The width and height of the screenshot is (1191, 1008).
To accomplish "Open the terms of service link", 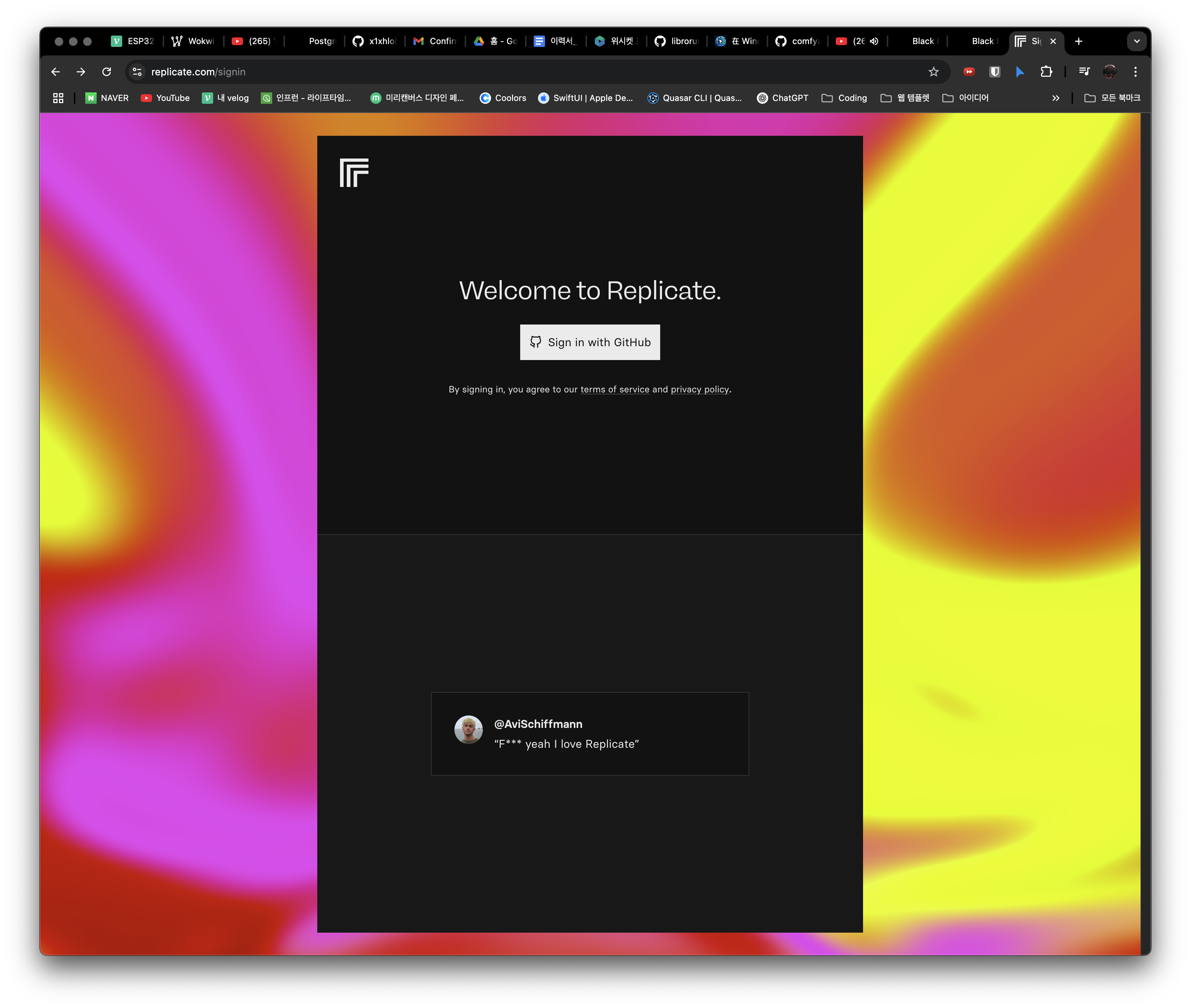I will pos(615,389).
